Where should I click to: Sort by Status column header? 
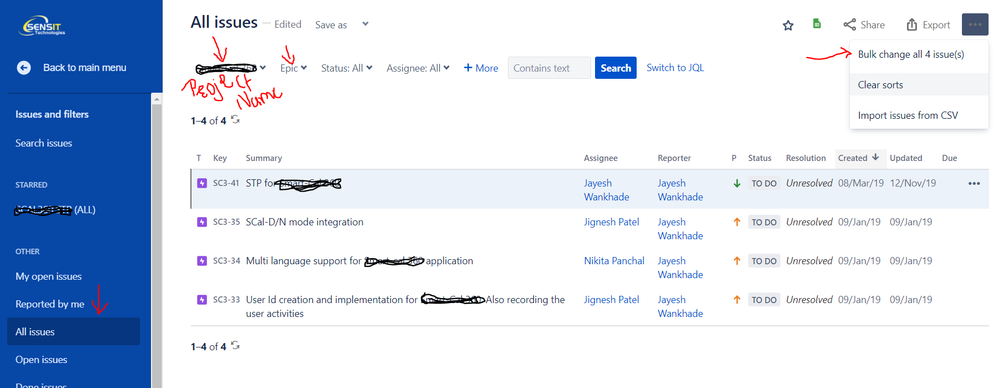[x=759, y=158]
